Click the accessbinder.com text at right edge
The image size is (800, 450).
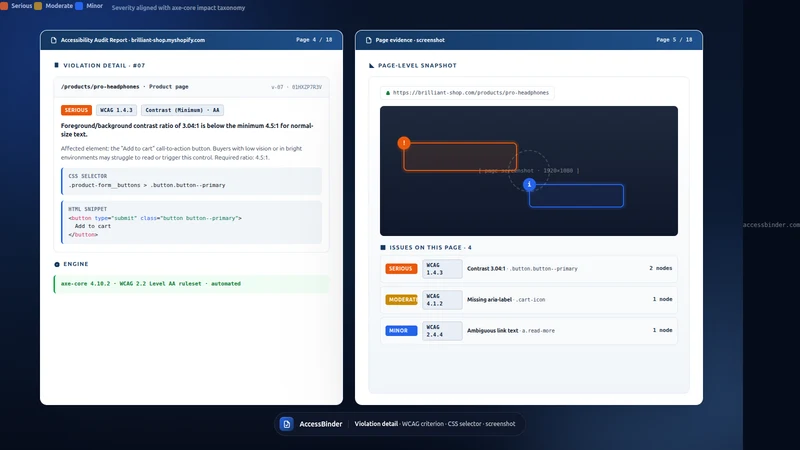click(771, 225)
